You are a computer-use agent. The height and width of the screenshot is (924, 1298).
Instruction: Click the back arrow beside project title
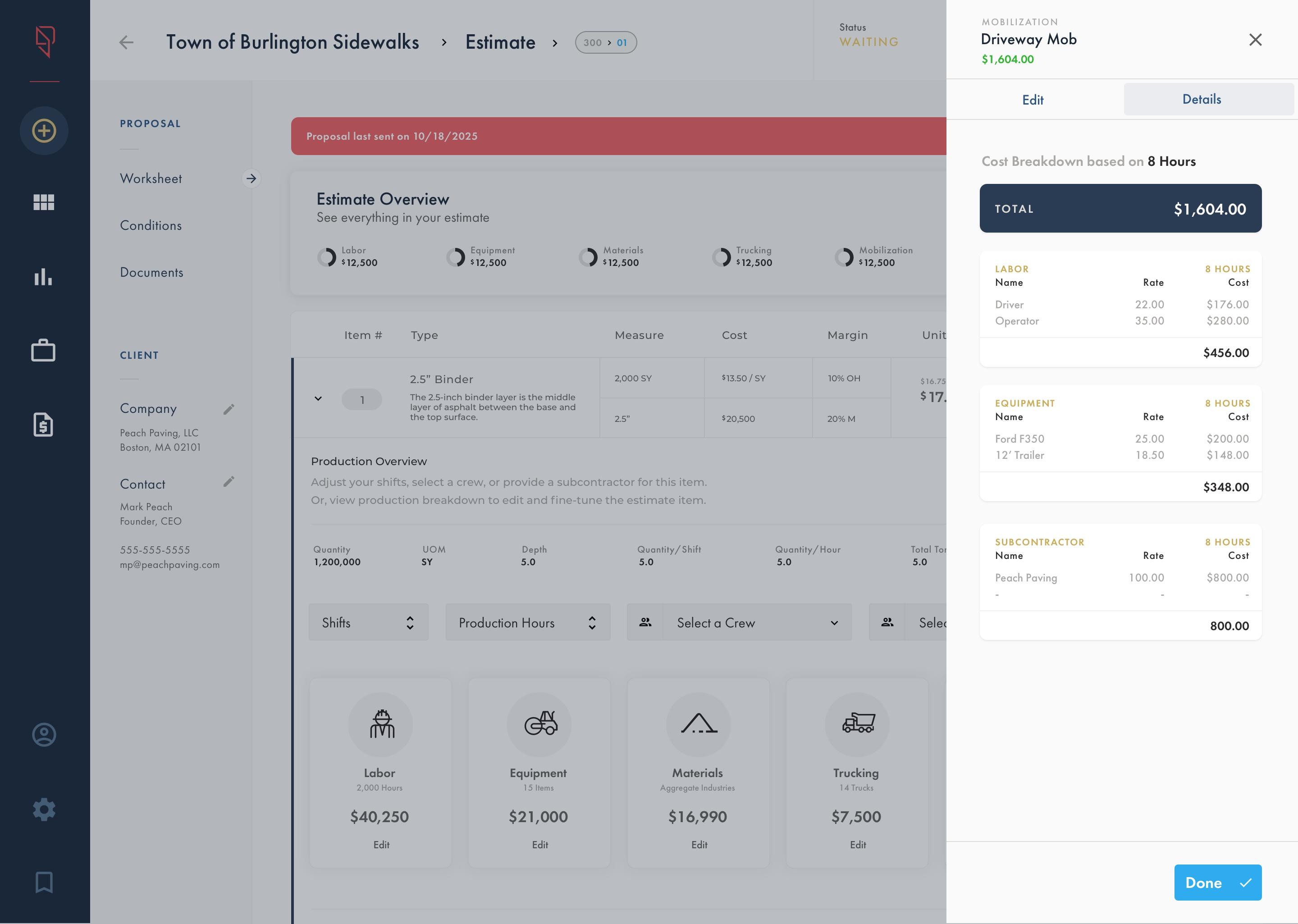[x=126, y=42]
